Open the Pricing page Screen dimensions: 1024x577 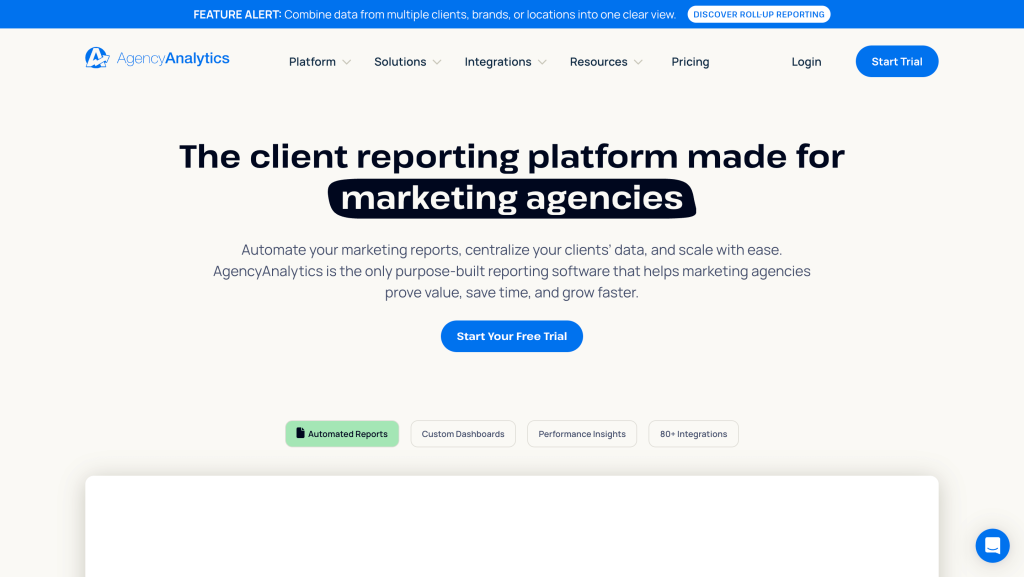690,61
